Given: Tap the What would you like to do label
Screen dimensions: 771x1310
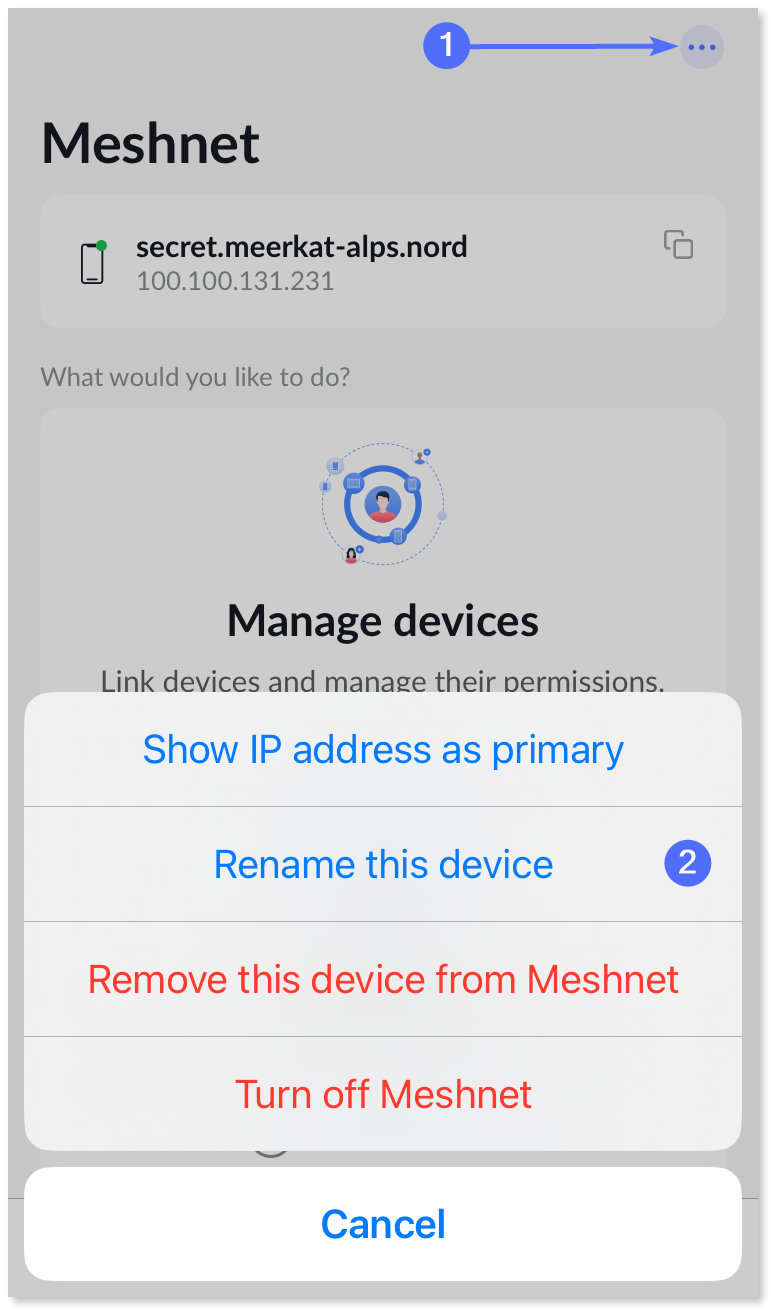Looking at the screenshot, I should tap(196, 378).
